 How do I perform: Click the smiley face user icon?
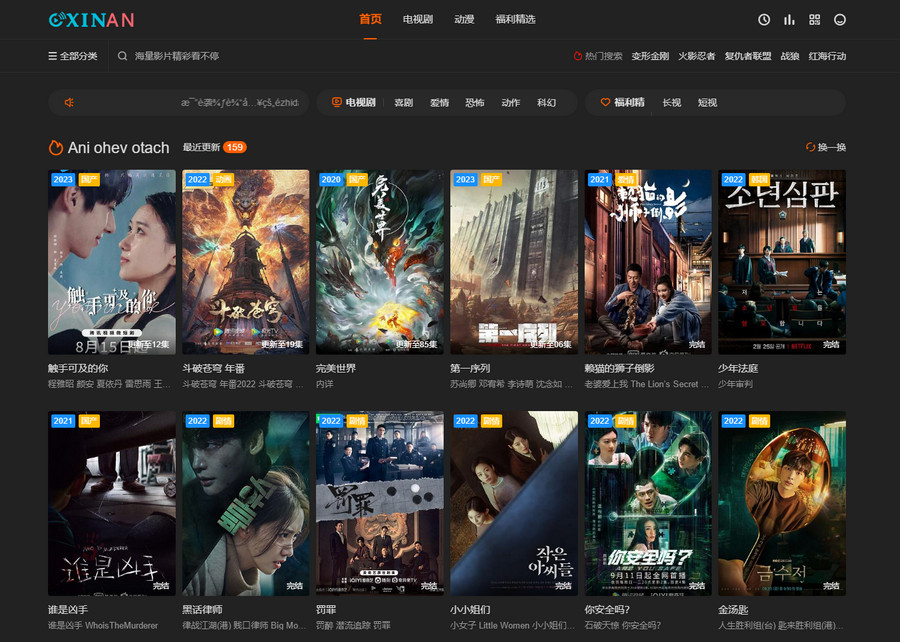840,19
